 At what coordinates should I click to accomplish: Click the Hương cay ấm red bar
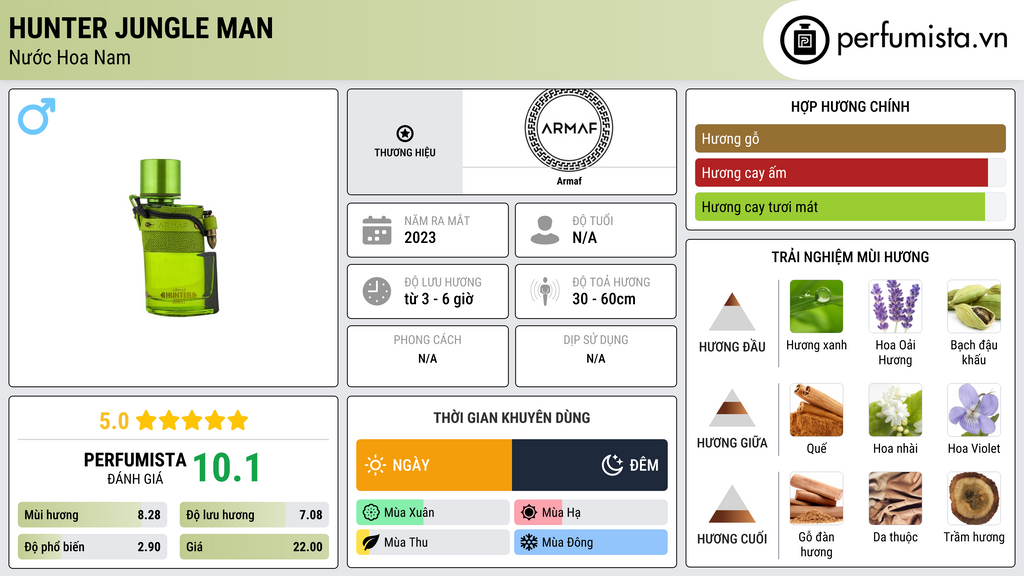click(x=841, y=173)
